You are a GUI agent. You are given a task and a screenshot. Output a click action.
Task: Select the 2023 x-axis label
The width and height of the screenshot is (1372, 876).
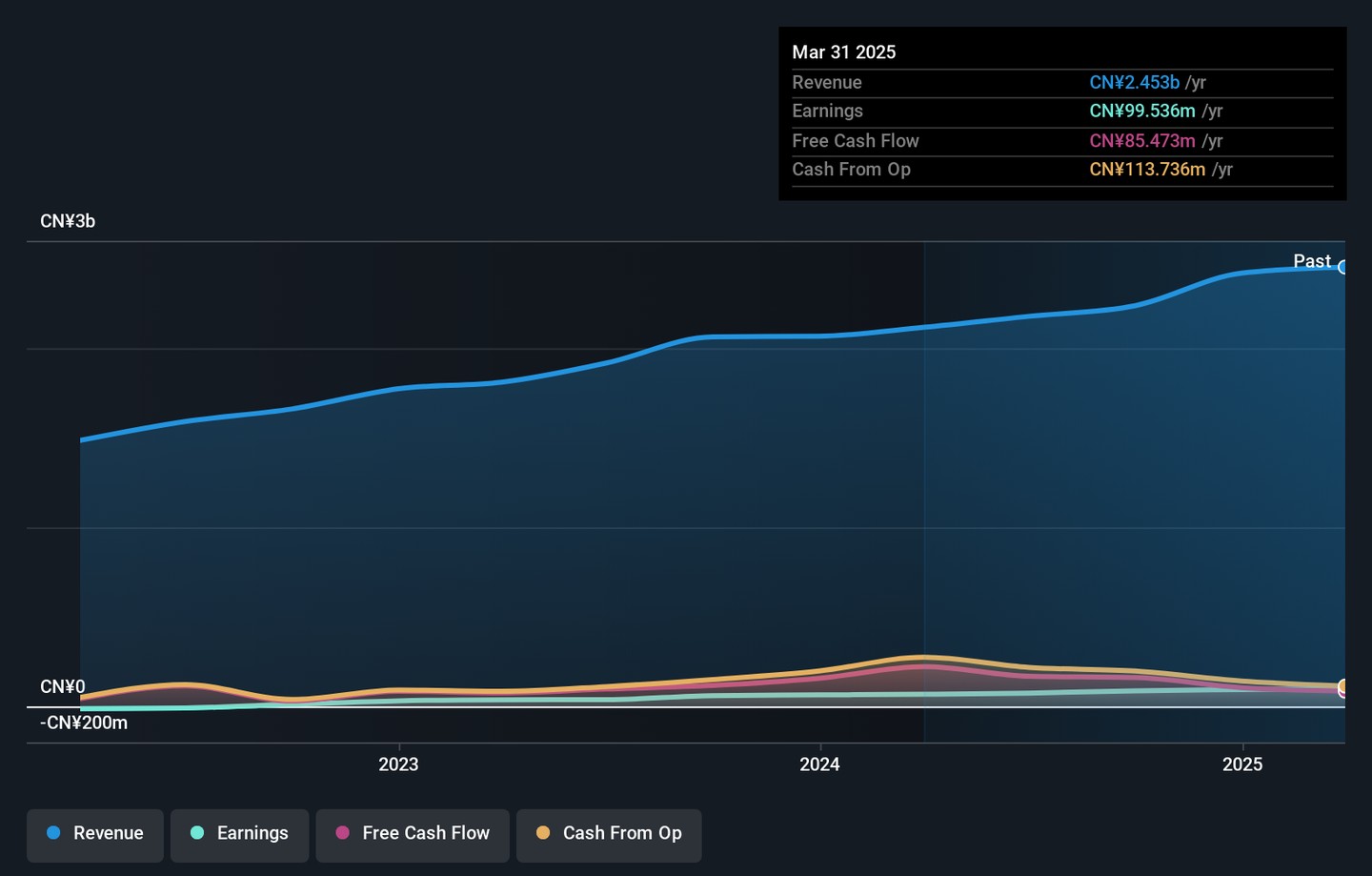coord(398,764)
